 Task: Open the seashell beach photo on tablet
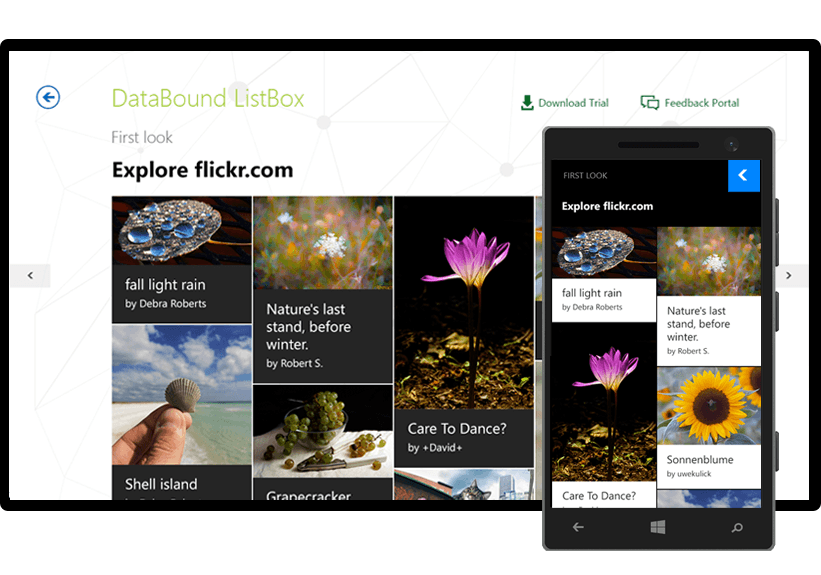182,395
